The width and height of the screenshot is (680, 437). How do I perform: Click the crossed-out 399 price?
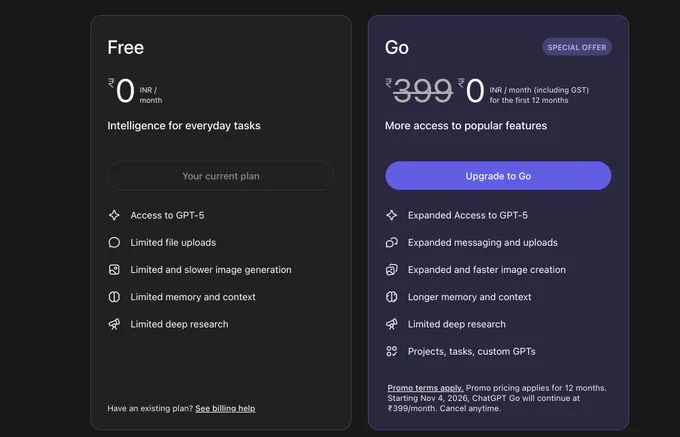[x=423, y=91]
